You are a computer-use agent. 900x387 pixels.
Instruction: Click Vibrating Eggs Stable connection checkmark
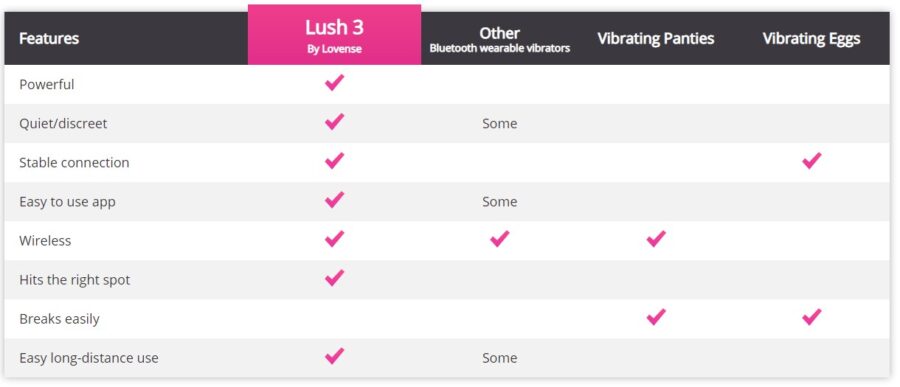[x=812, y=161]
